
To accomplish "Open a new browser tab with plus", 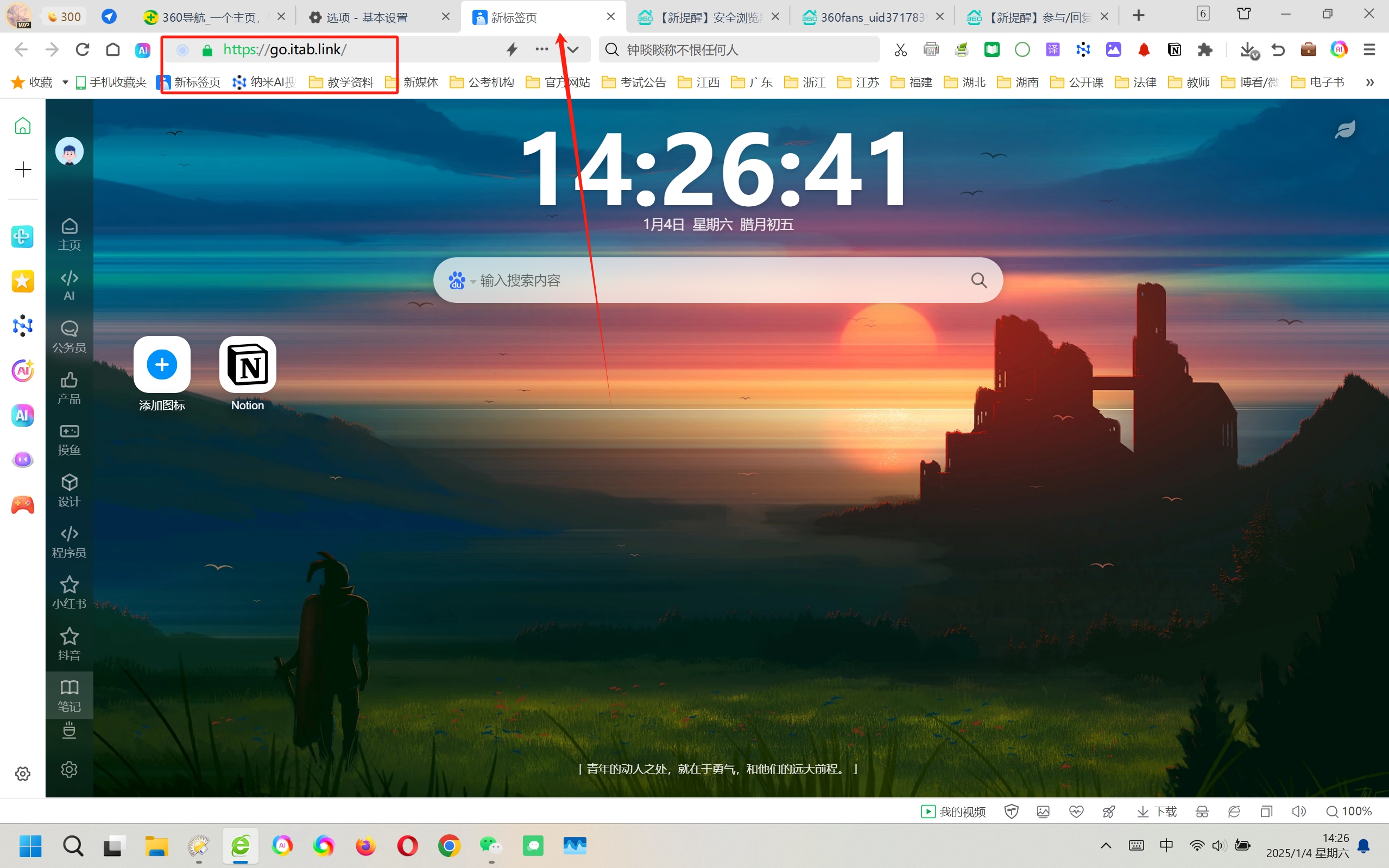I will 1138,16.
